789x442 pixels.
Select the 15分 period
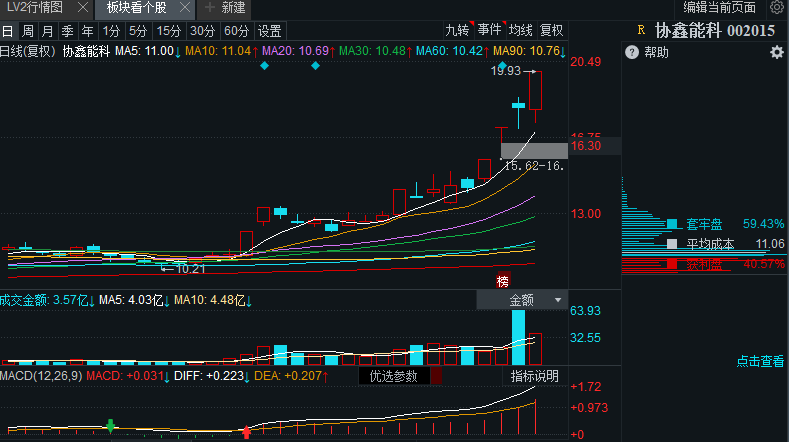pyautogui.click(x=169, y=31)
